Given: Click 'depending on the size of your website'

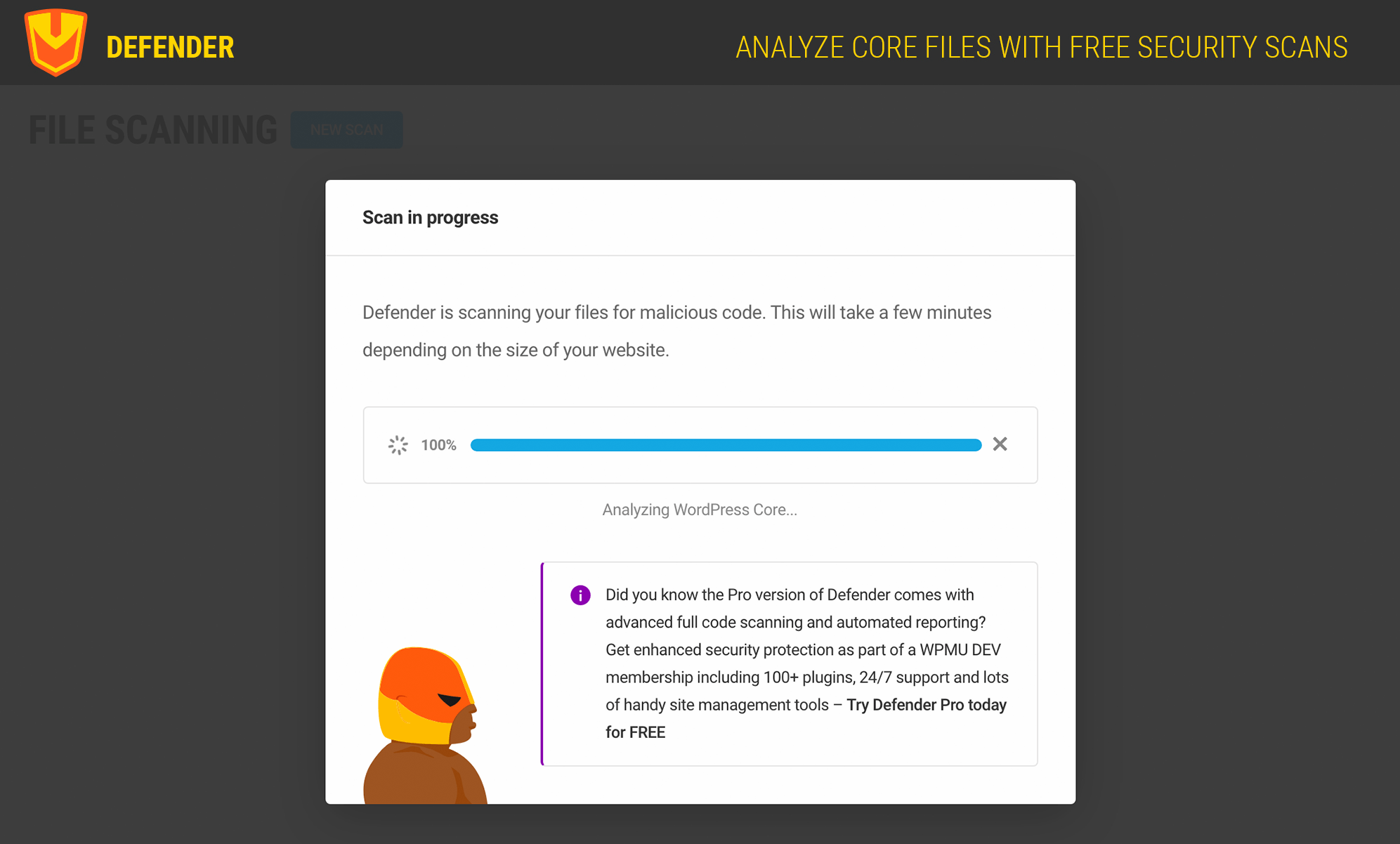Looking at the screenshot, I should (516, 350).
